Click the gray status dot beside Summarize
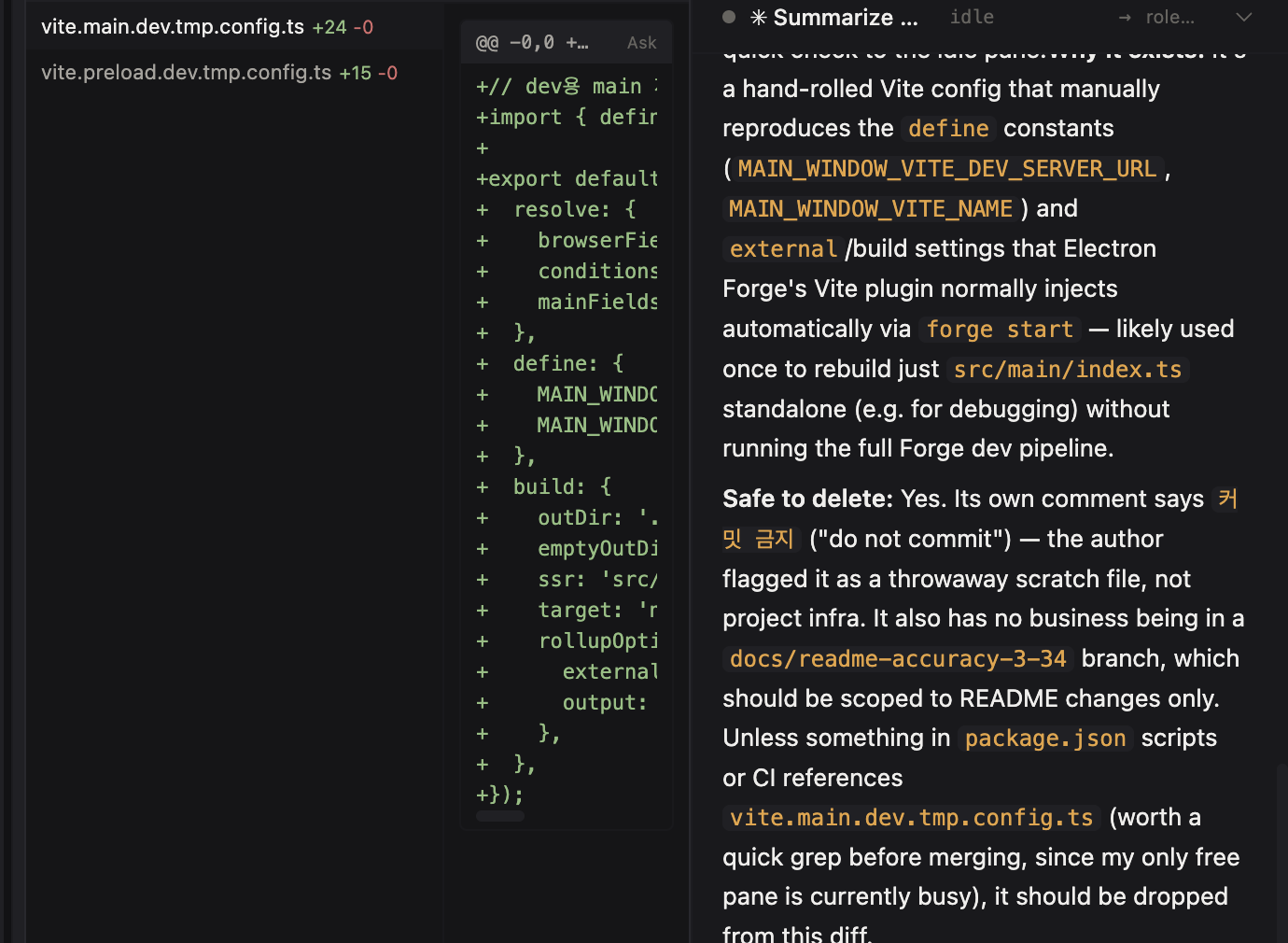Screen dimensions: 1288x943 [729, 17]
